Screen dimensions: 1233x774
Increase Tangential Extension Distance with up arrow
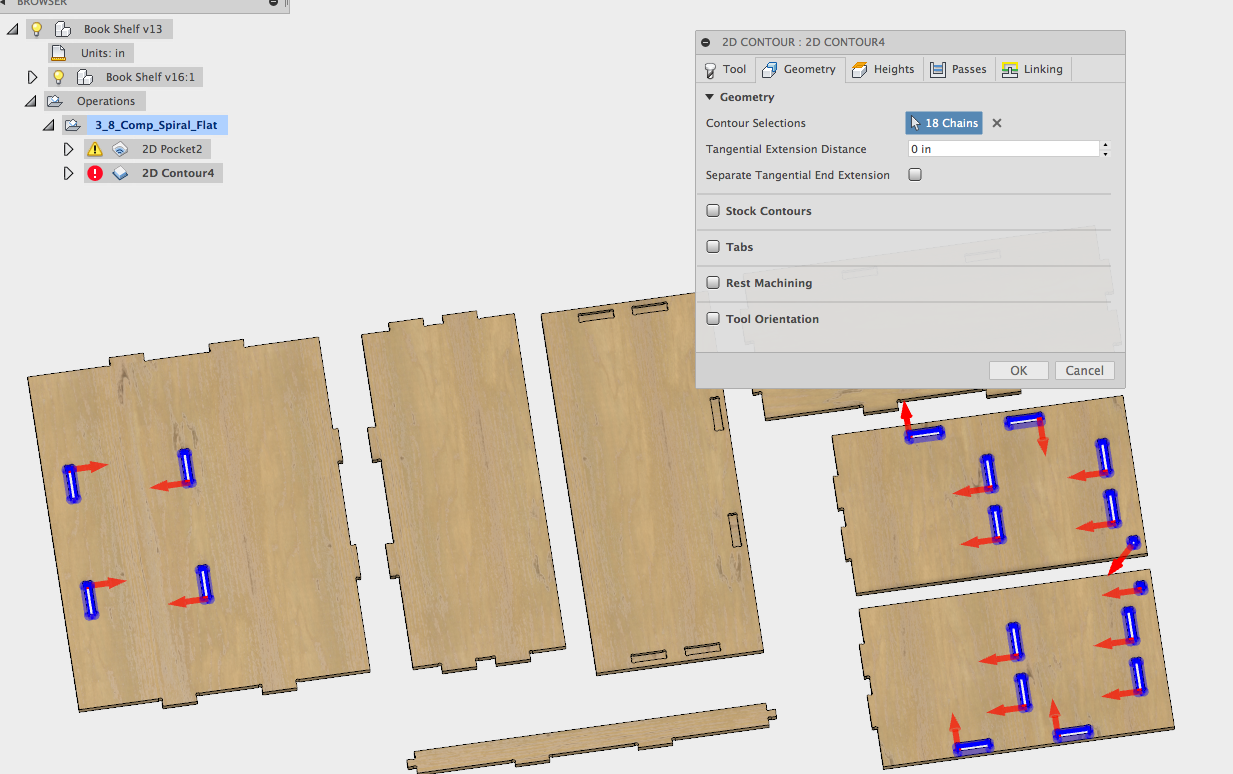coord(1105,145)
